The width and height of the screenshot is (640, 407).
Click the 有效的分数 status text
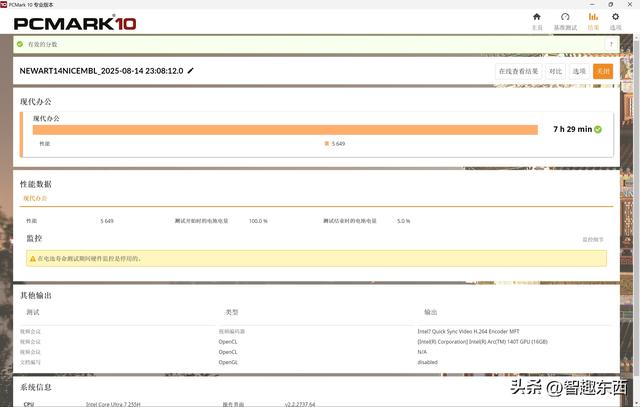[42, 44]
